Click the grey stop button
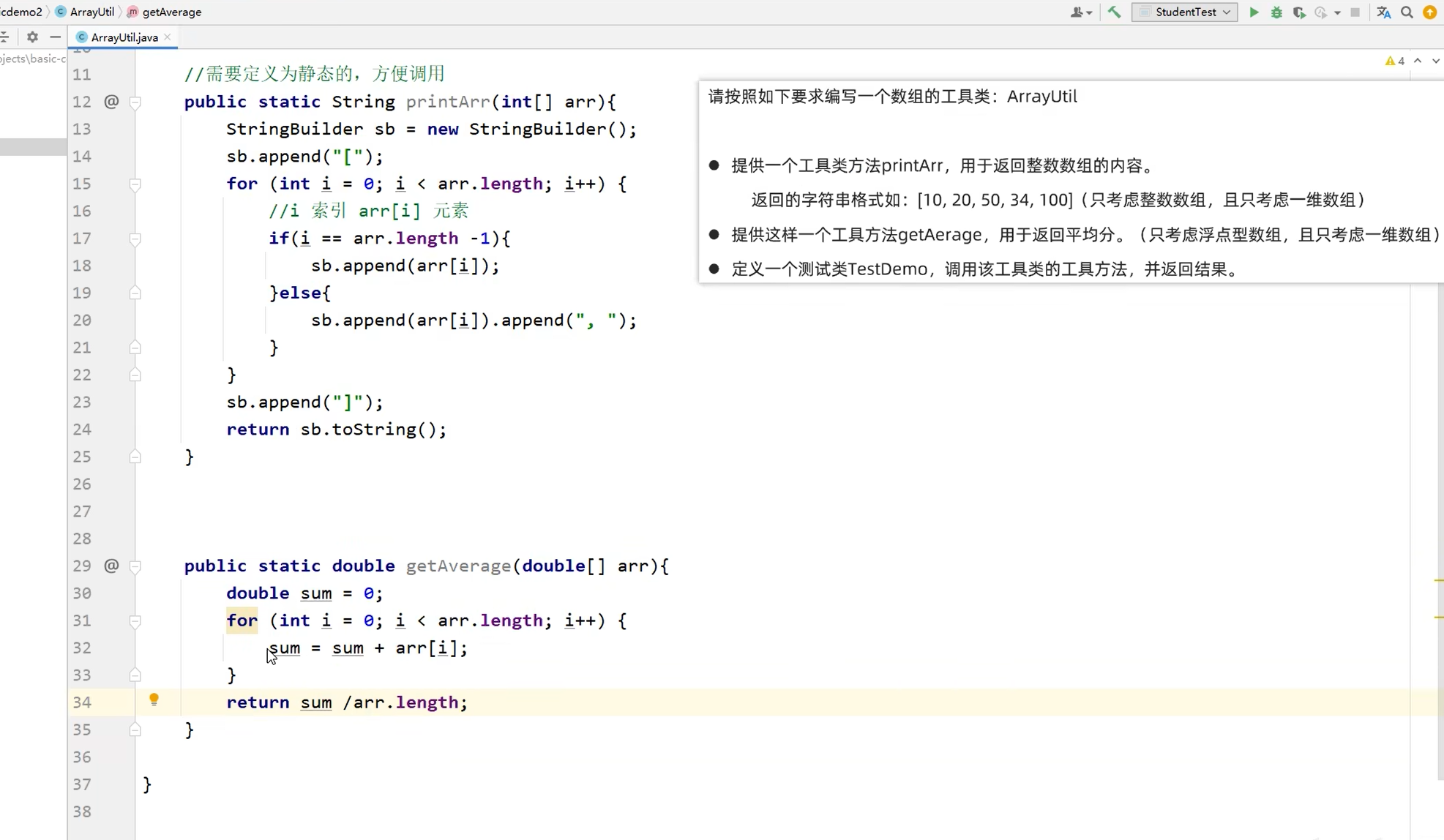This screenshot has height=840, width=1444. [x=1355, y=12]
